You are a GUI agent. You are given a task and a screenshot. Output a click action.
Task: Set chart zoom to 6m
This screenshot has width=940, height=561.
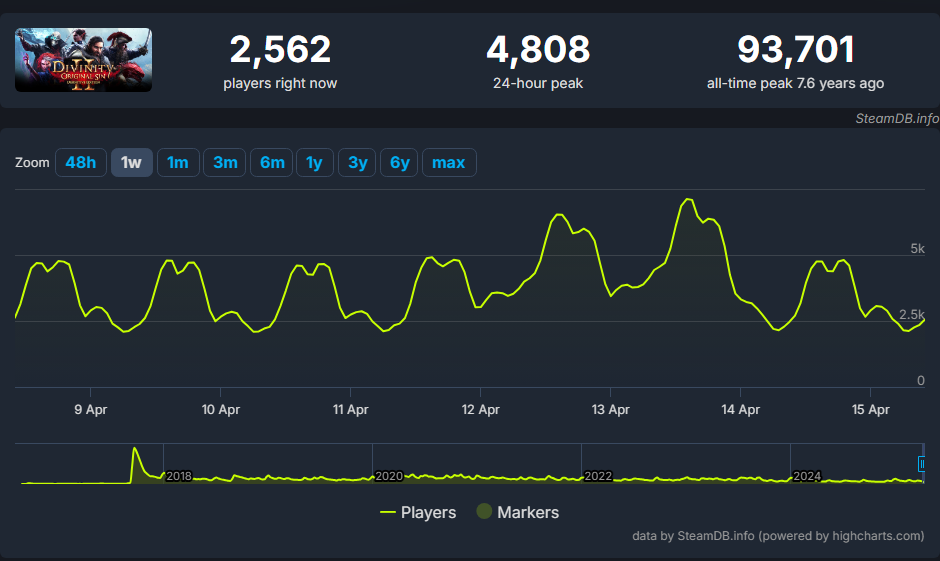(272, 162)
